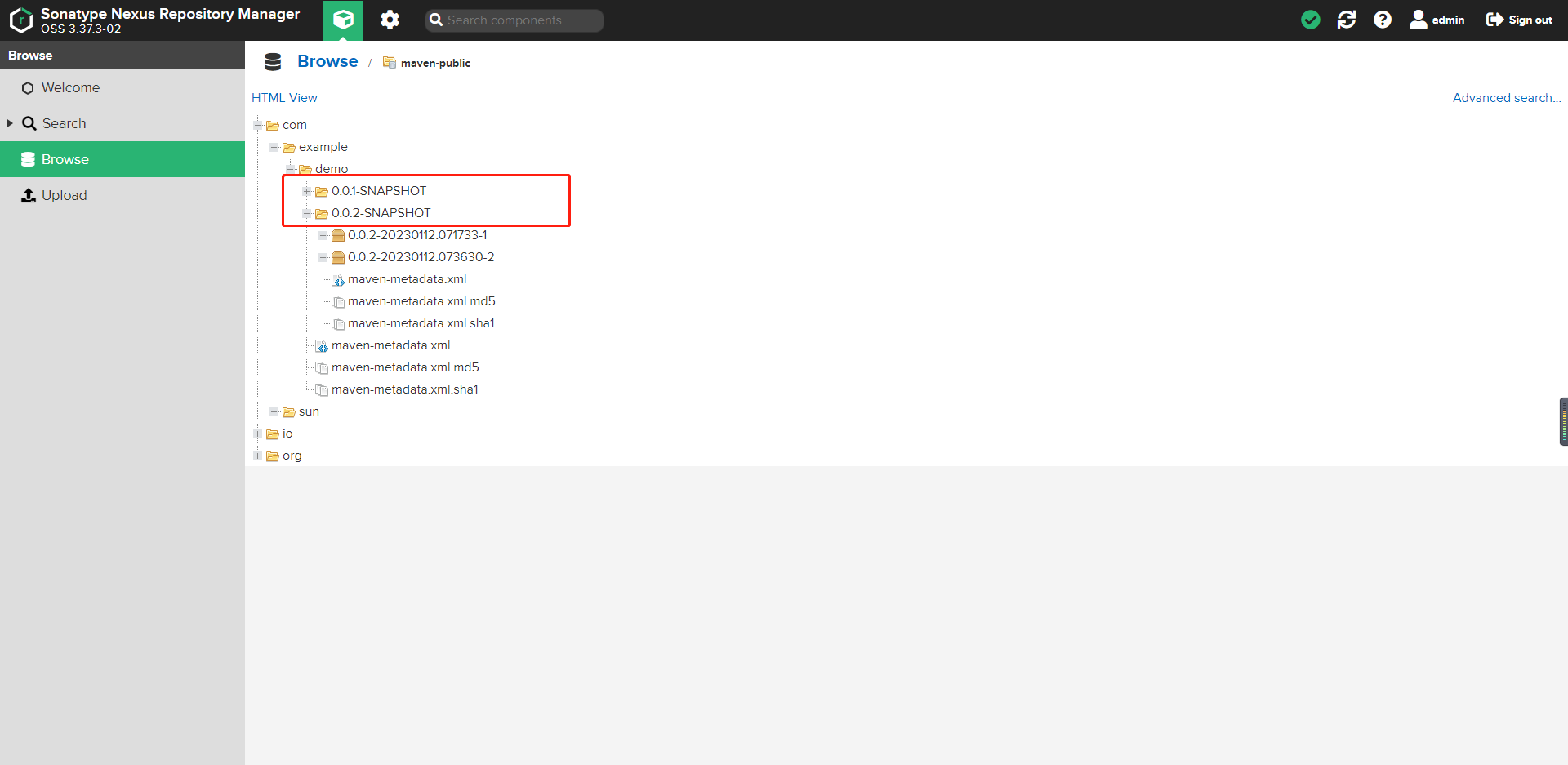Image resolution: width=1568 pixels, height=765 pixels.
Task: Click the floating widget at right edge
Action: [1564, 421]
